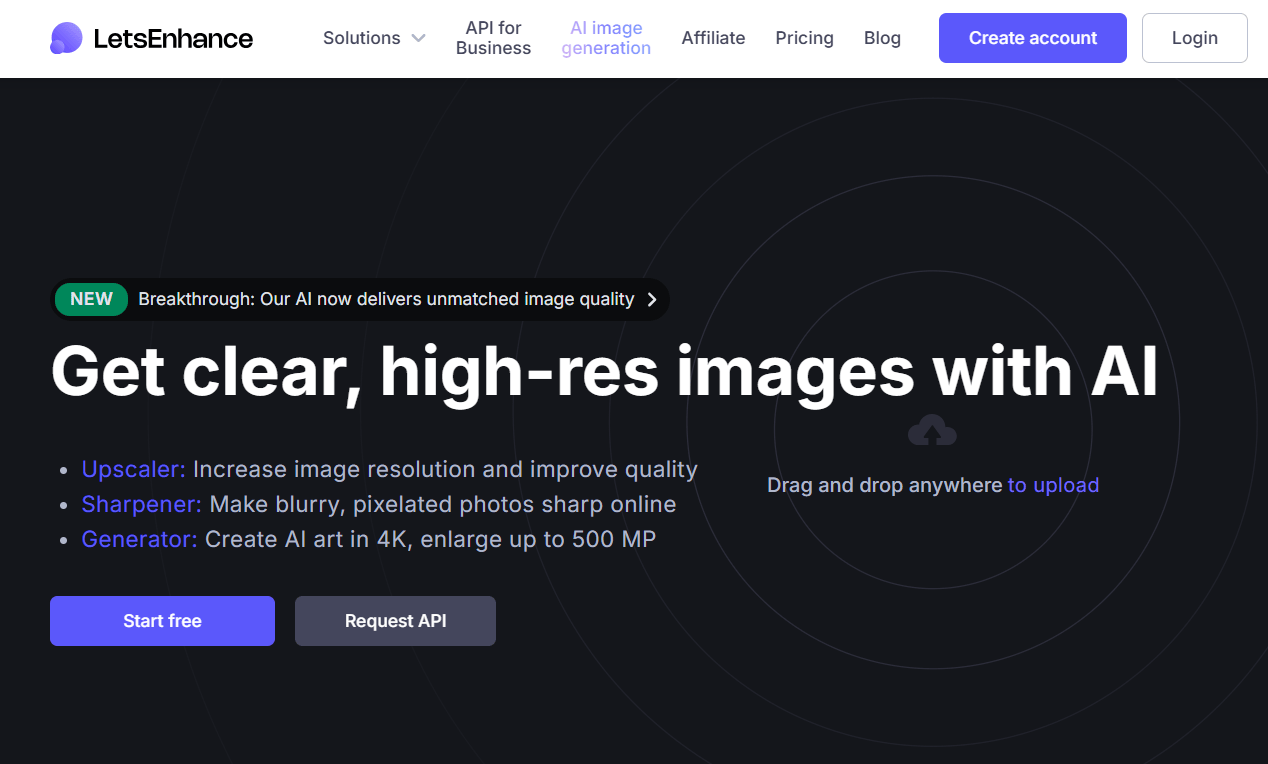Click the arrow on the Breakthrough banner
Image resolution: width=1268 pixels, height=764 pixels.
pos(652,299)
